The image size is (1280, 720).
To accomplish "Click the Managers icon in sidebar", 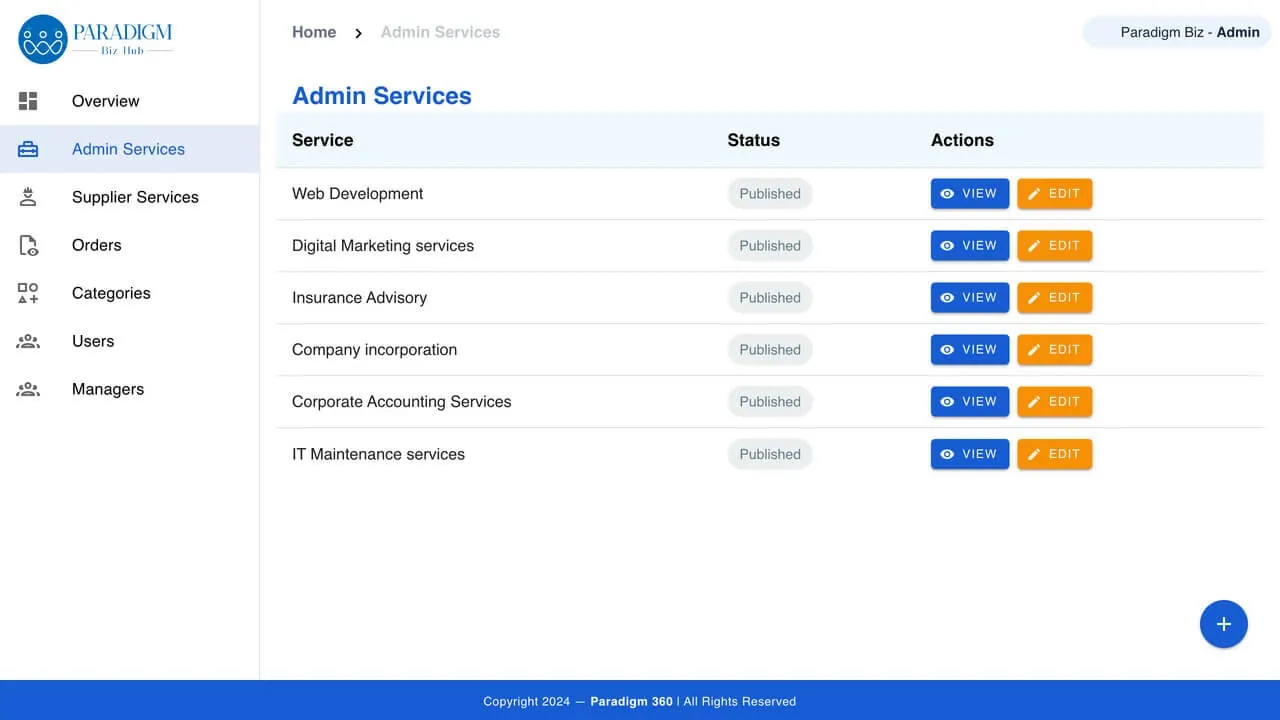I will [x=27, y=388].
